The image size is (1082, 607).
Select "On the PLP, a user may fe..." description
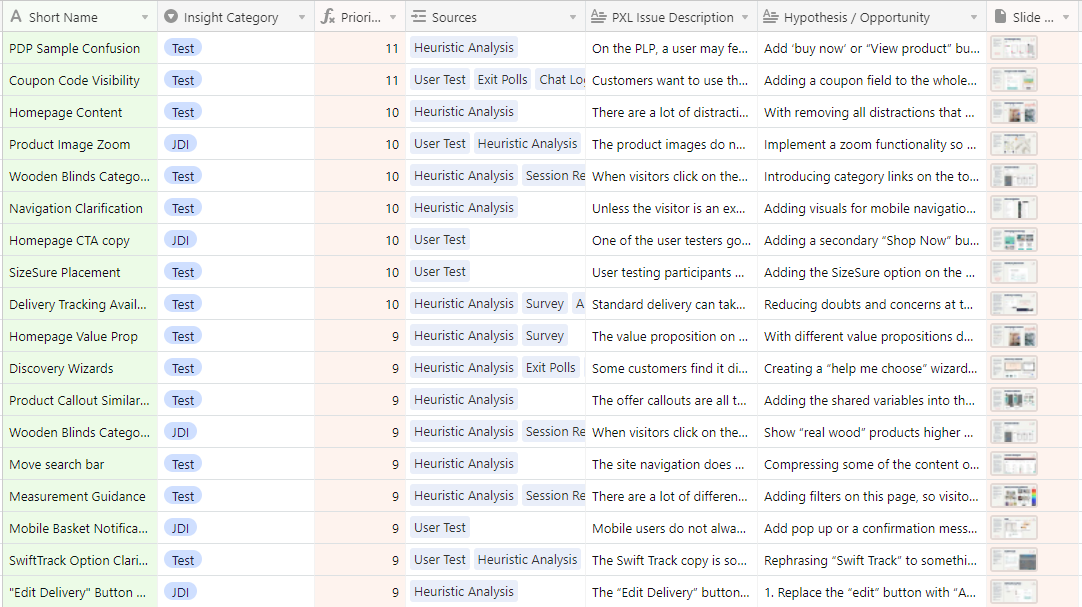pyautogui.click(x=671, y=48)
